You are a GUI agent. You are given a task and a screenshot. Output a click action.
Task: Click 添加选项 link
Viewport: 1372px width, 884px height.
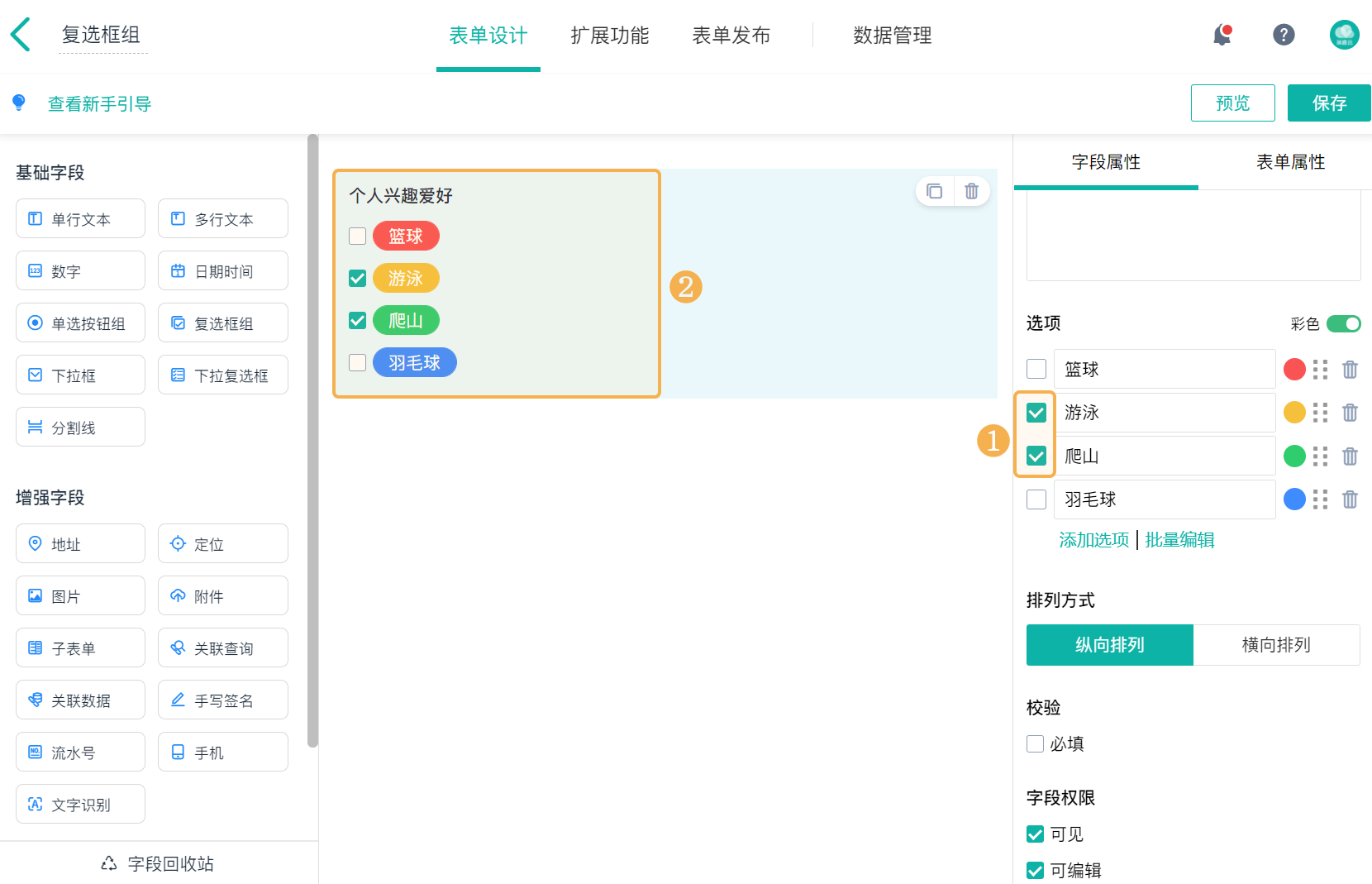(x=1094, y=540)
